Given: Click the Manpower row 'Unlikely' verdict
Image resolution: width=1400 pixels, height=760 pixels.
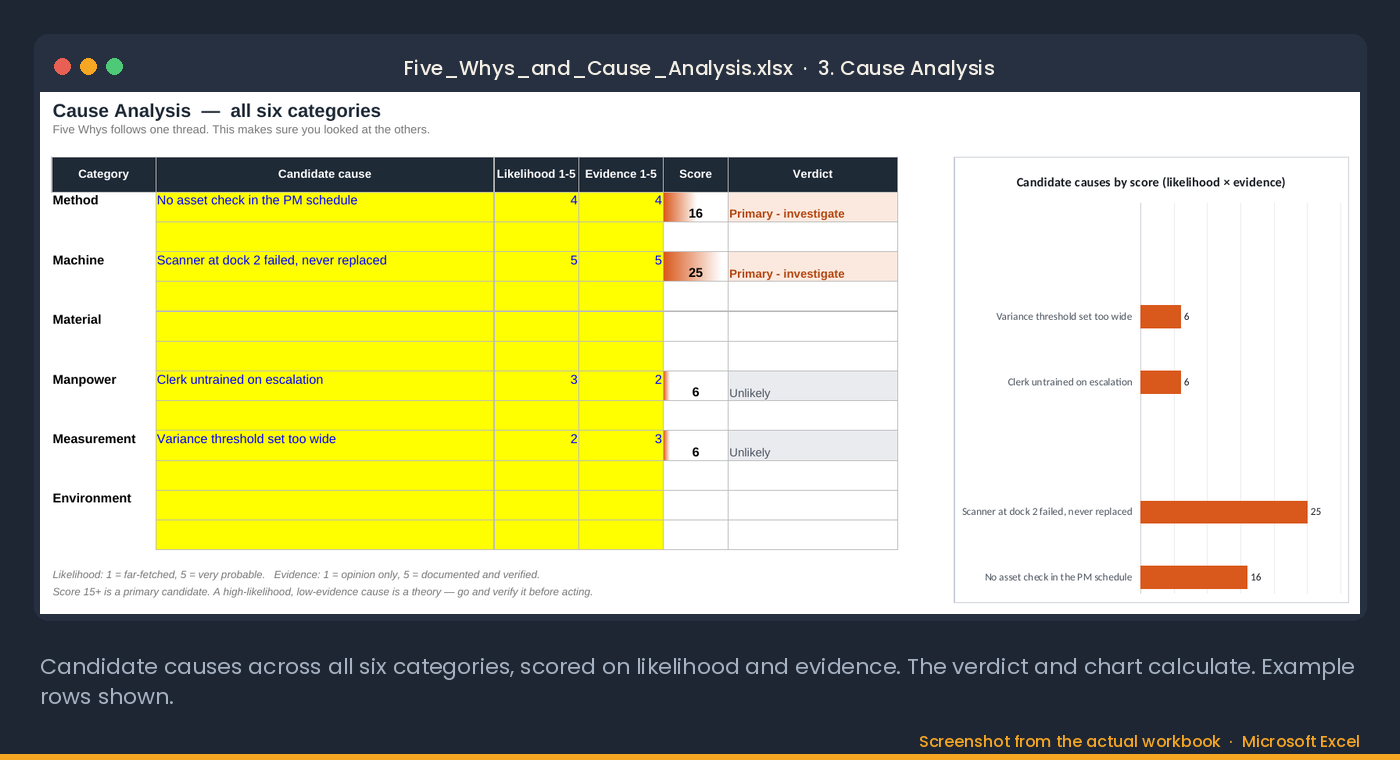Looking at the screenshot, I should pos(812,386).
